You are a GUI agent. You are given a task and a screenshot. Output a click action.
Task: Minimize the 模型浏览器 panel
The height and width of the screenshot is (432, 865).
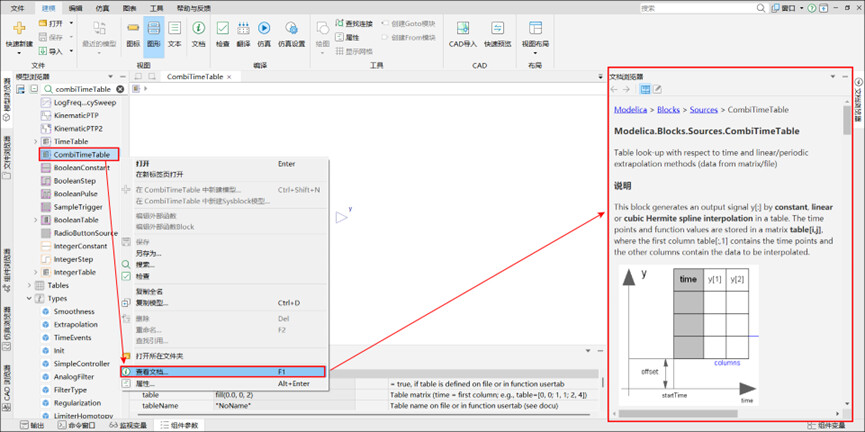[122, 77]
